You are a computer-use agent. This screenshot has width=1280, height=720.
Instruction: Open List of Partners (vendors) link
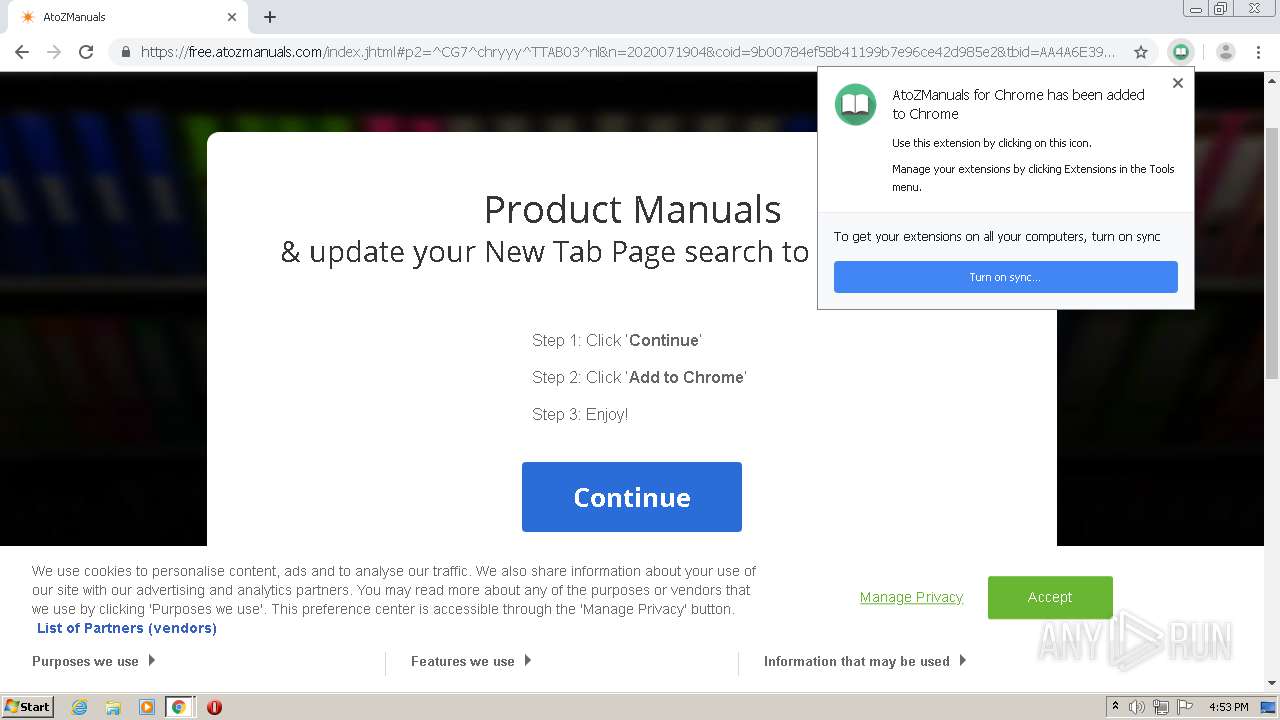[127, 628]
